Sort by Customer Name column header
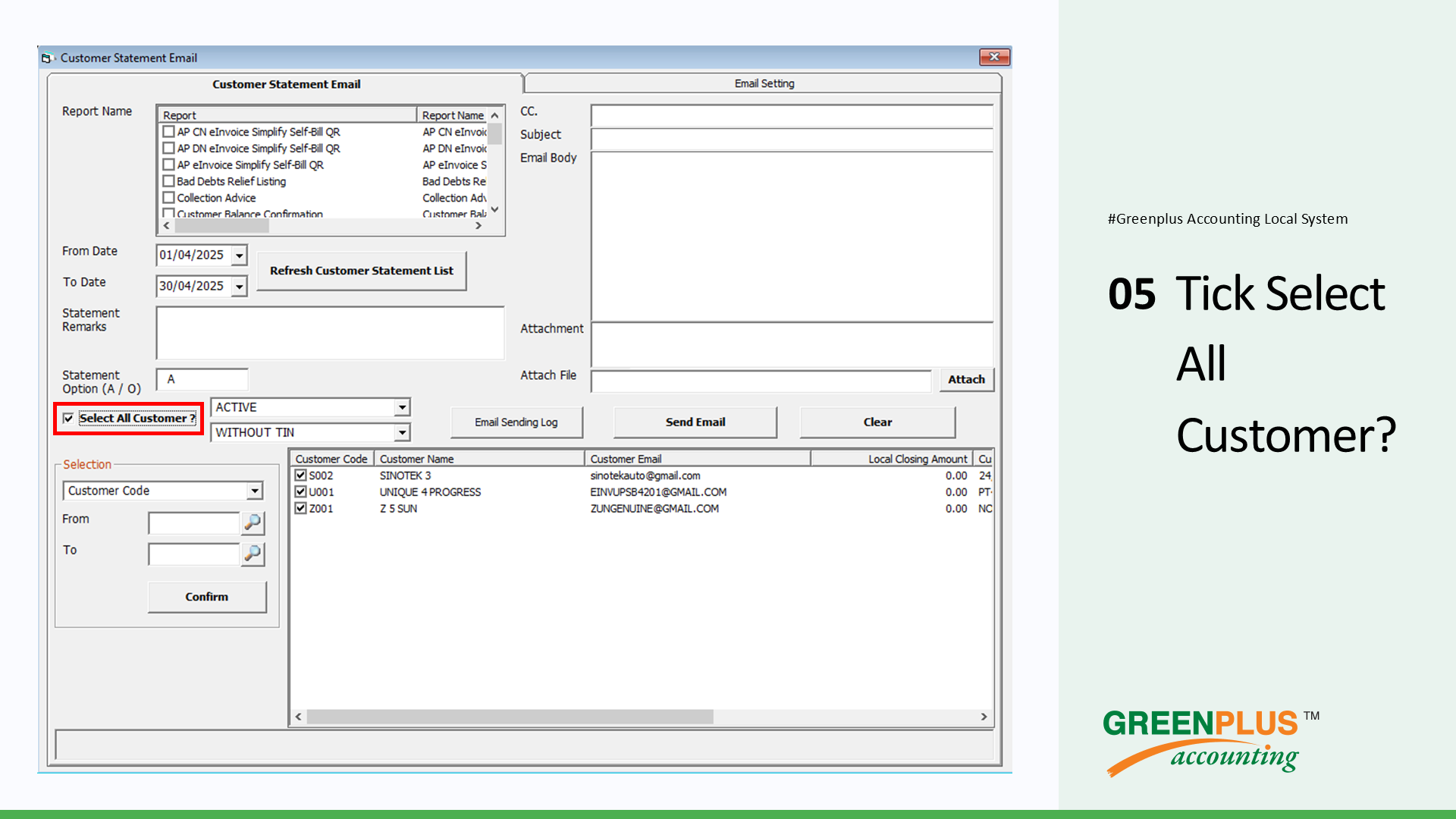 479,459
